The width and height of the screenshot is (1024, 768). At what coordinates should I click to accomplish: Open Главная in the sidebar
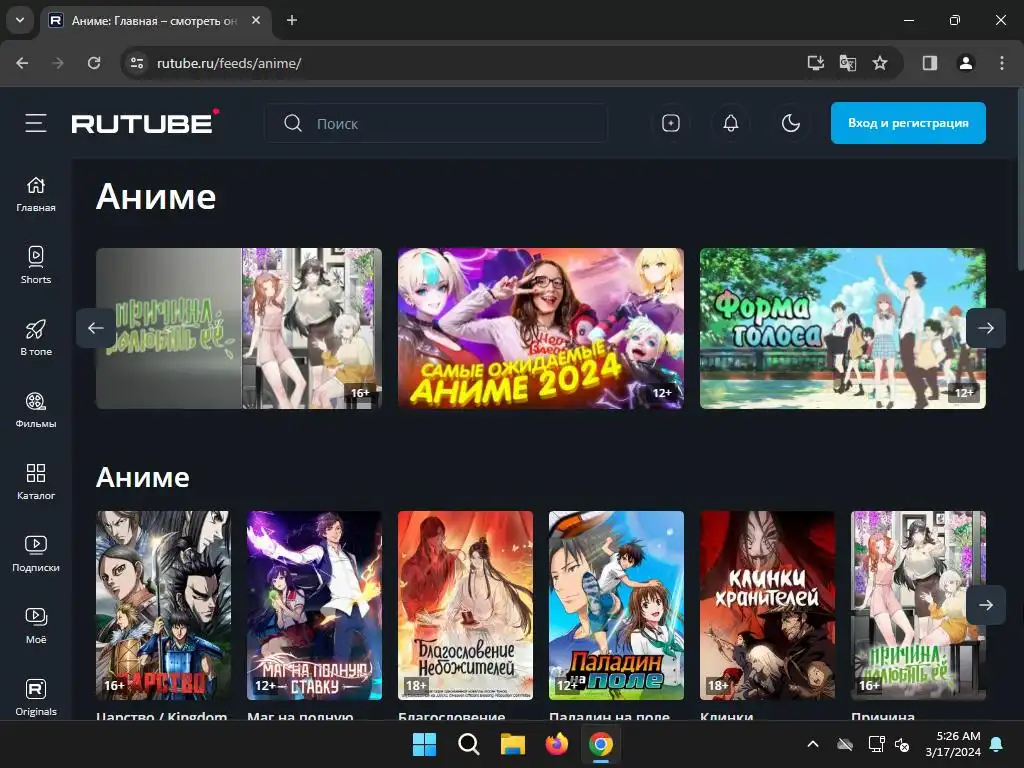tap(36, 194)
